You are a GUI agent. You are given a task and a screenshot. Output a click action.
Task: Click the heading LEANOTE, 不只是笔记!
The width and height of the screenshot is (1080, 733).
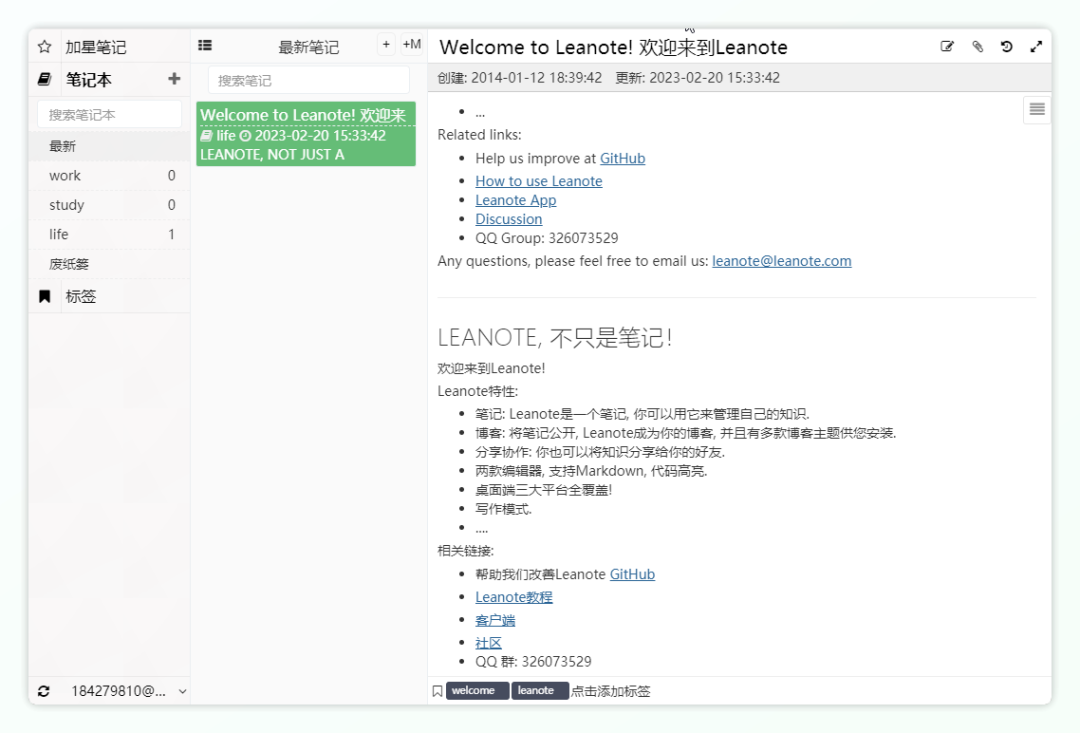coord(554,338)
